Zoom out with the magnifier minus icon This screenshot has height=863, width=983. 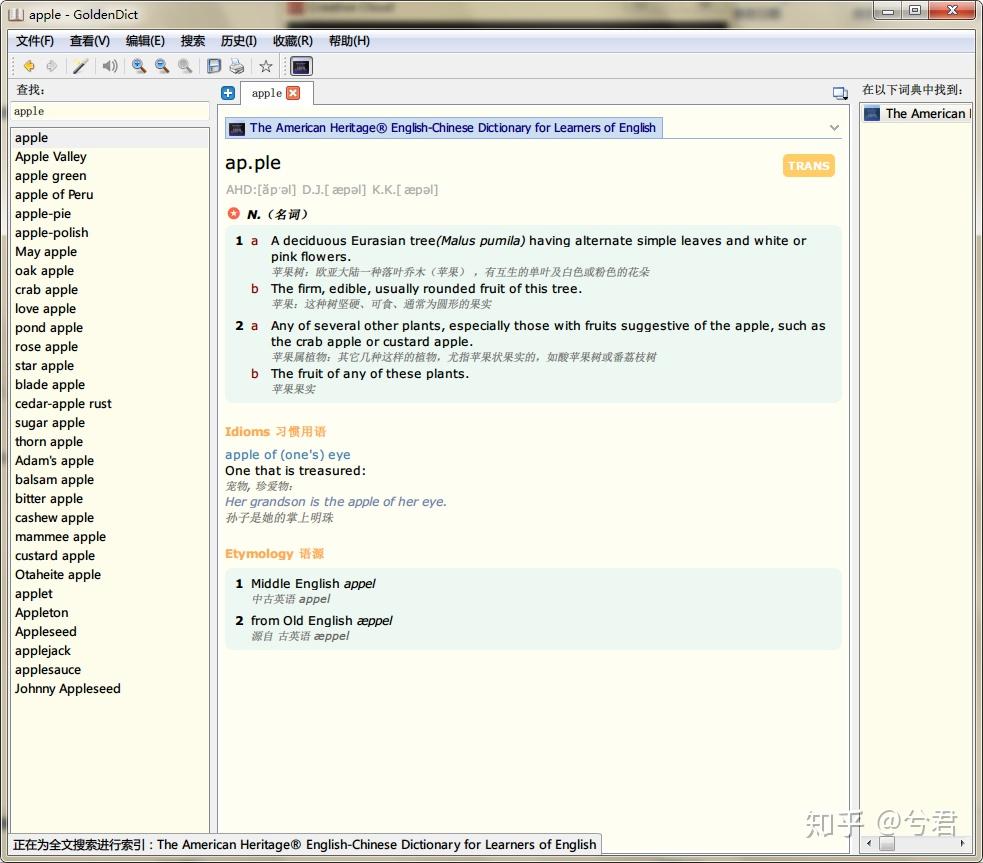tap(162, 66)
